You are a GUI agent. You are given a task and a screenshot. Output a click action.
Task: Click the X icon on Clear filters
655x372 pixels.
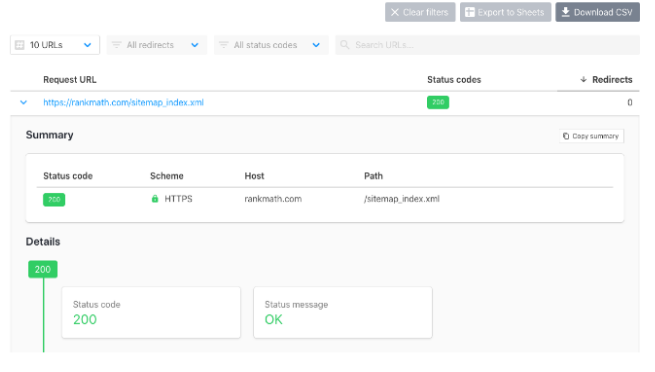(x=395, y=12)
